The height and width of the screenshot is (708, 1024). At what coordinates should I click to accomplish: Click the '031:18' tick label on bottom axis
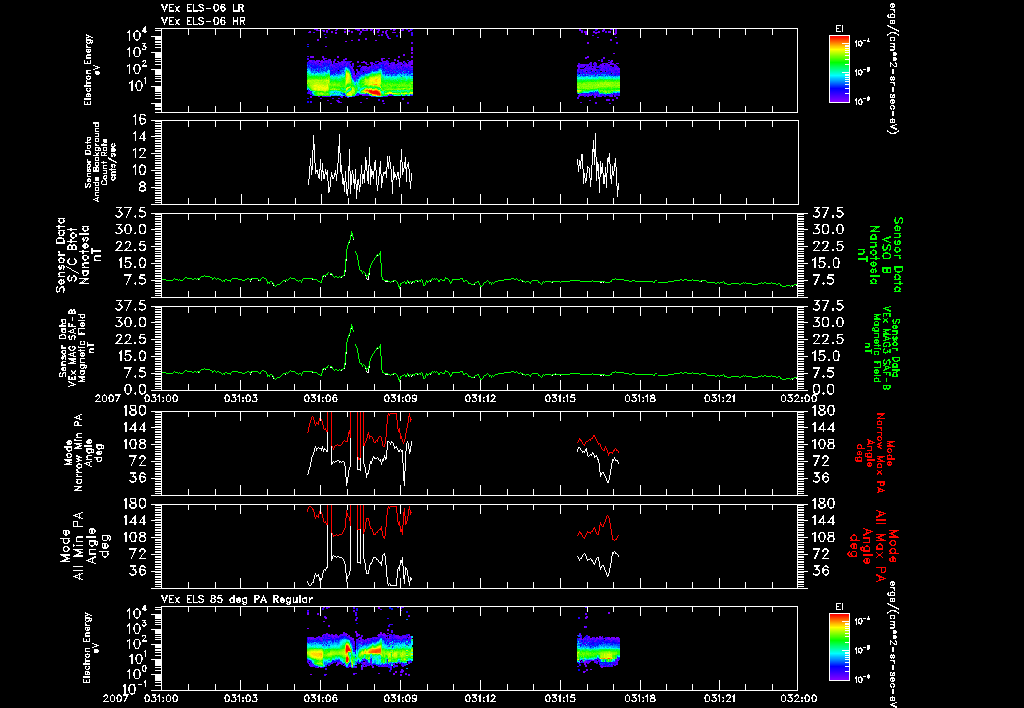click(x=640, y=698)
